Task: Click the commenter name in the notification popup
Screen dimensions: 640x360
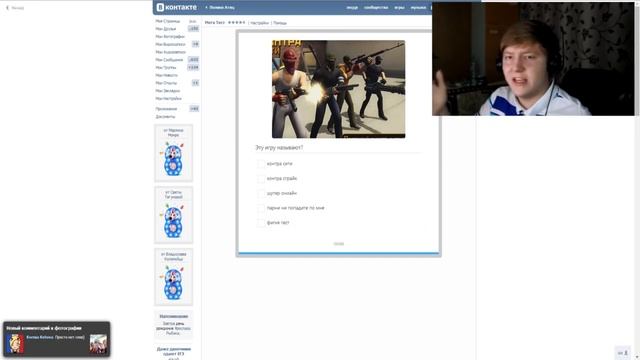Action: (40, 337)
